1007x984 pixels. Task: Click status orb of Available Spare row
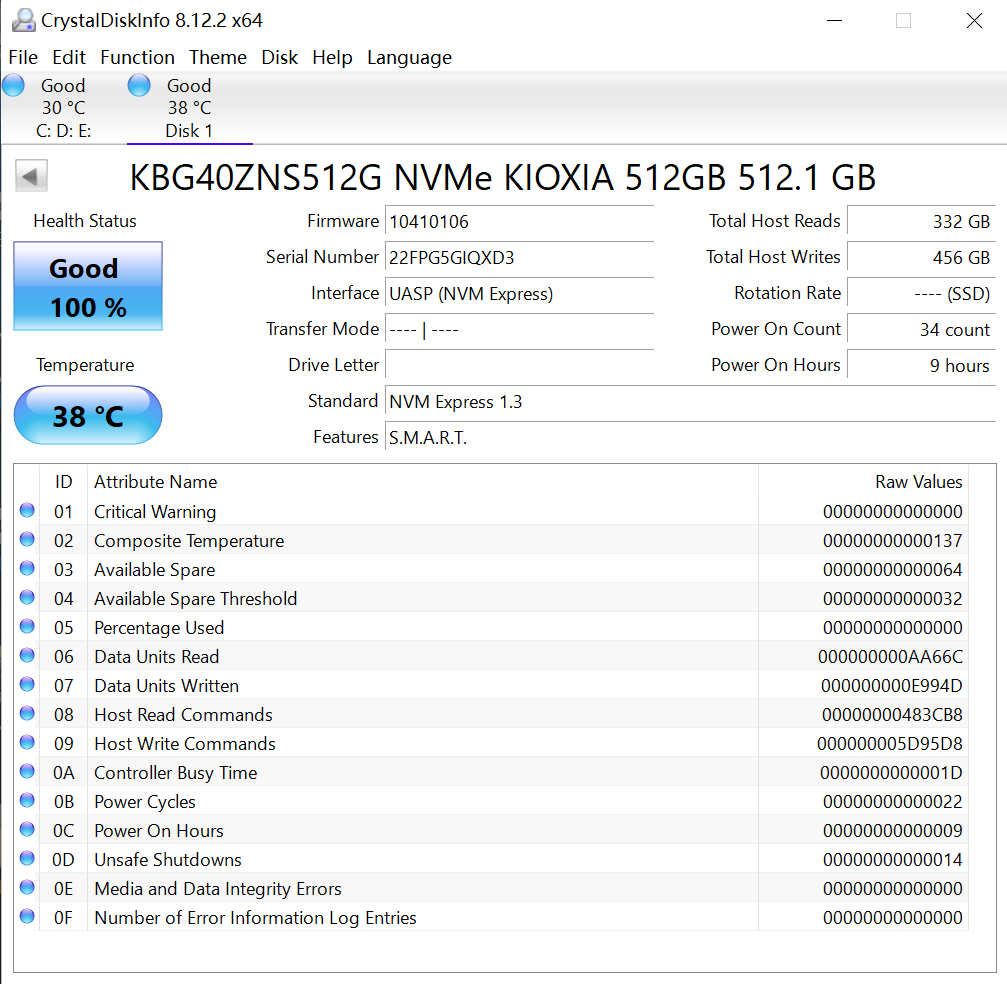[27, 568]
